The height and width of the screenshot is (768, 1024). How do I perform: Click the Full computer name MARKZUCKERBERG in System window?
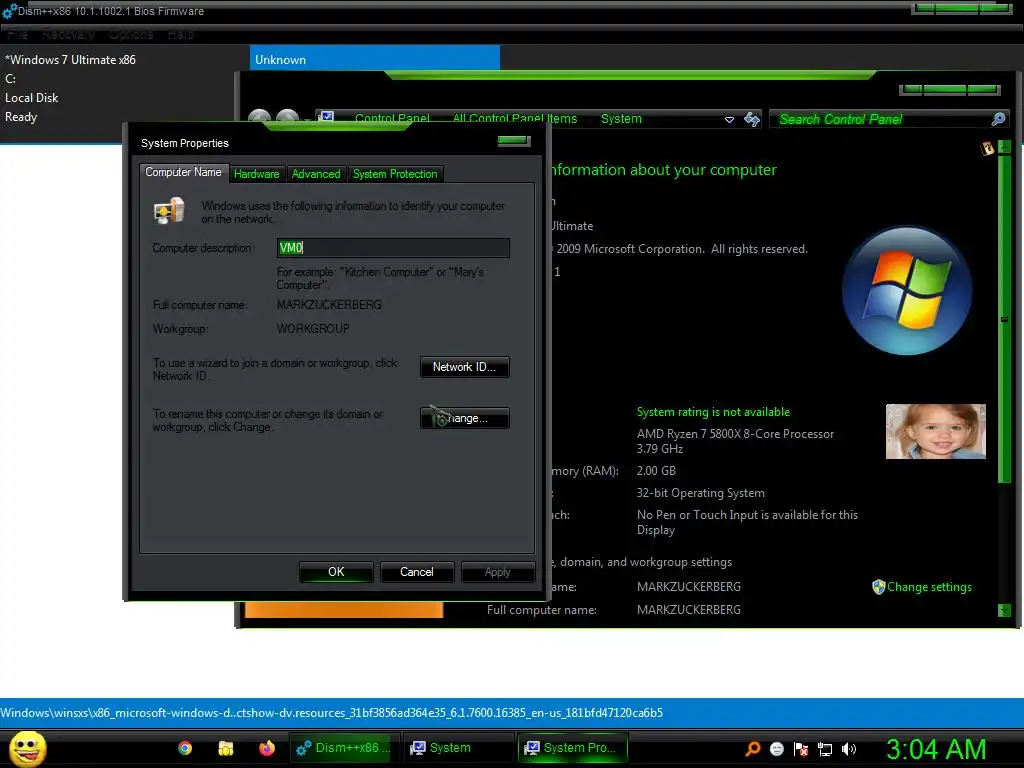(x=688, y=609)
